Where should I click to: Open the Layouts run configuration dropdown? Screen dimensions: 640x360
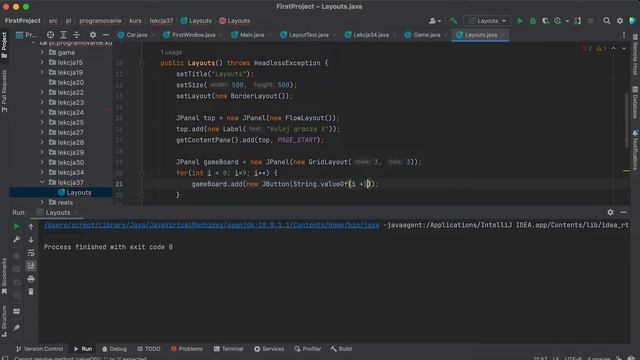(x=487, y=21)
